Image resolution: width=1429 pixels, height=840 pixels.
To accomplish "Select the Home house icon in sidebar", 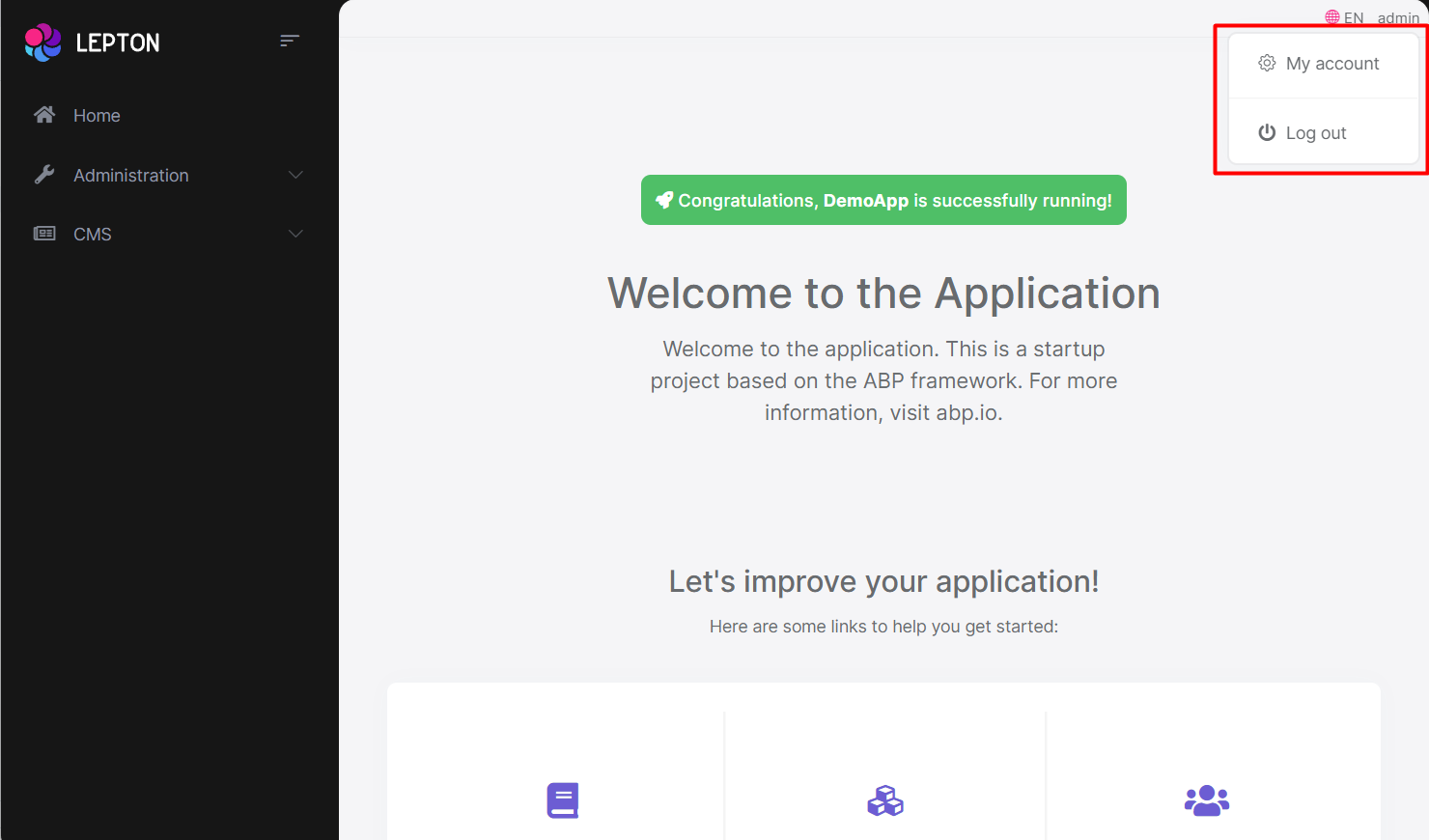I will pos(44,114).
